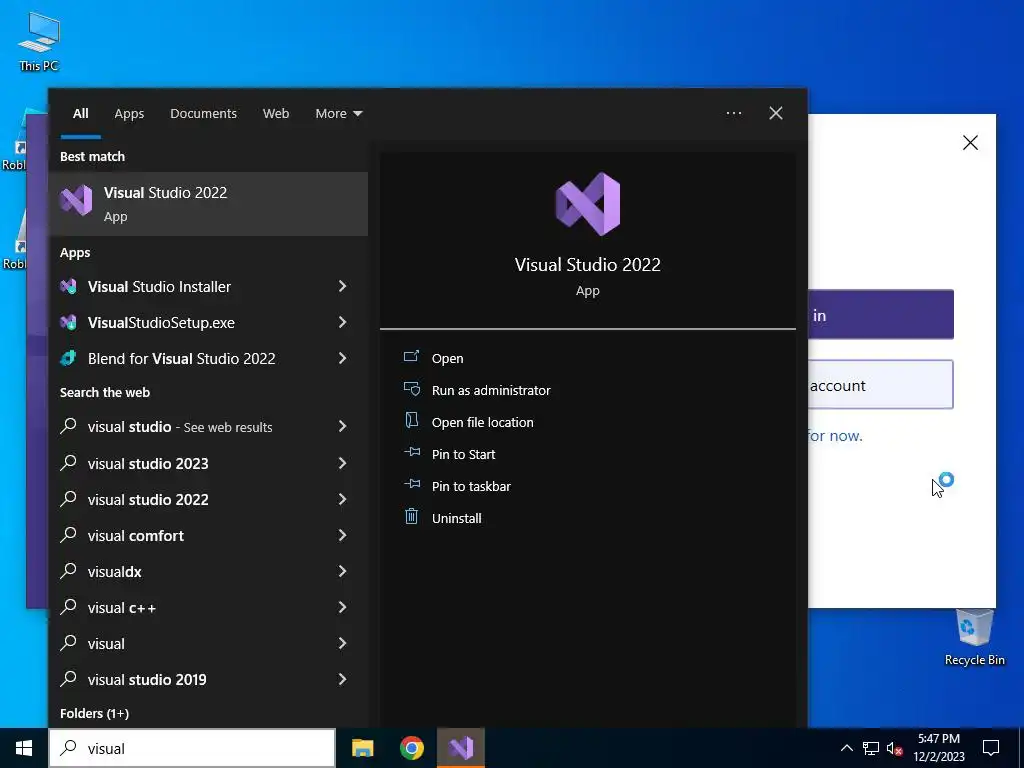Expand the 'visualdx' suggestion arrow

[342, 571]
